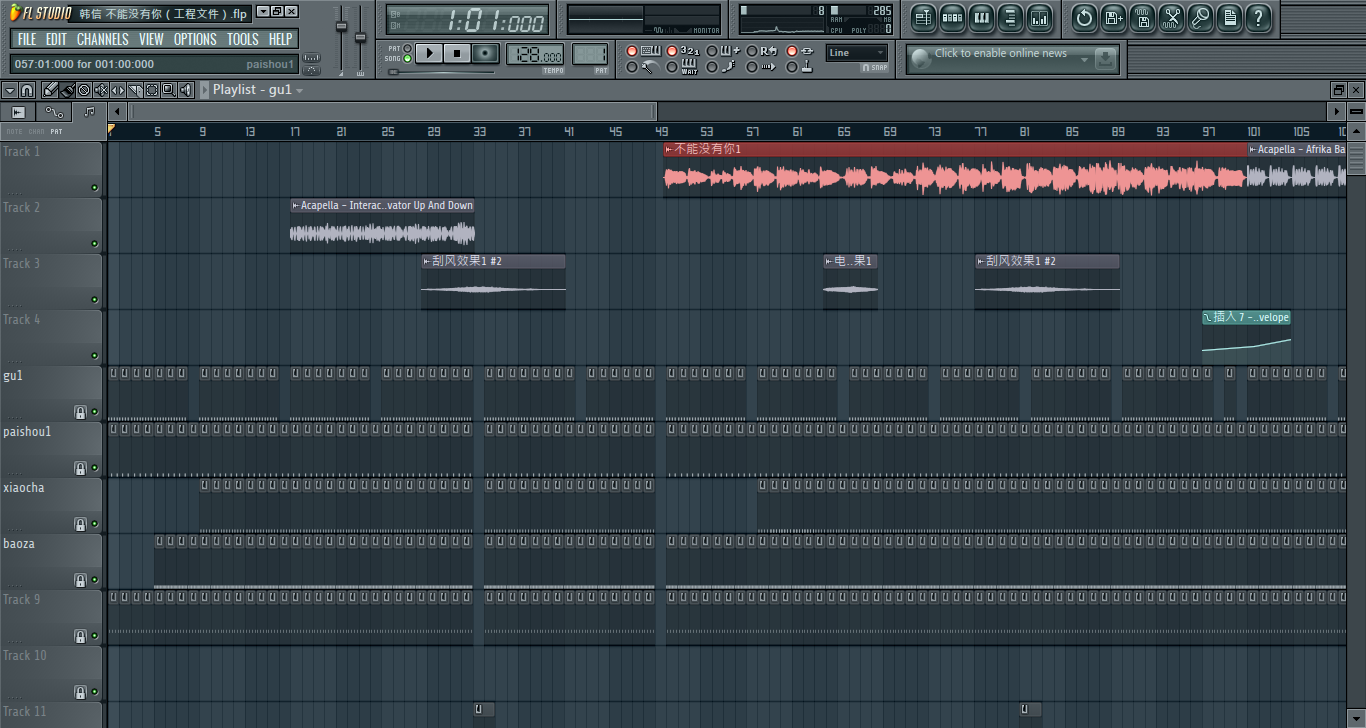The width and height of the screenshot is (1366, 728).
Task: Select the draw pencil tool in playlist
Action: click(50, 90)
